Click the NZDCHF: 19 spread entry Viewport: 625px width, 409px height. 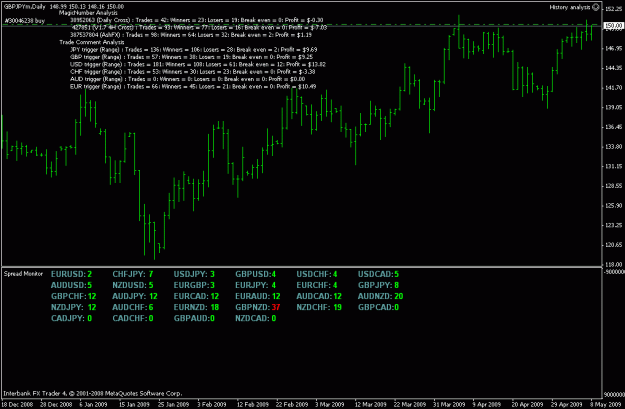click(x=319, y=307)
